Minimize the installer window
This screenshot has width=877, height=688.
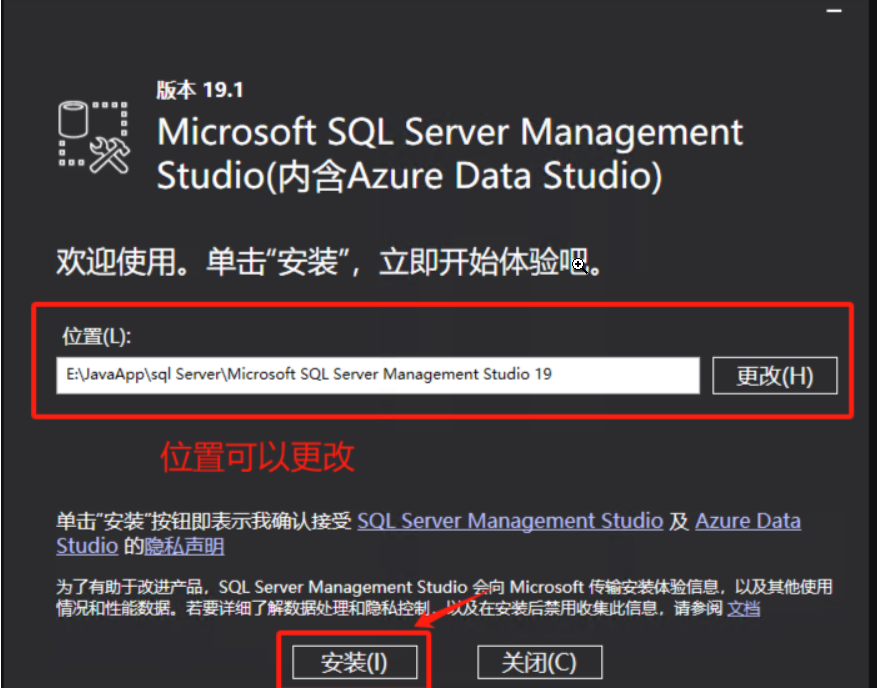tap(834, 11)
